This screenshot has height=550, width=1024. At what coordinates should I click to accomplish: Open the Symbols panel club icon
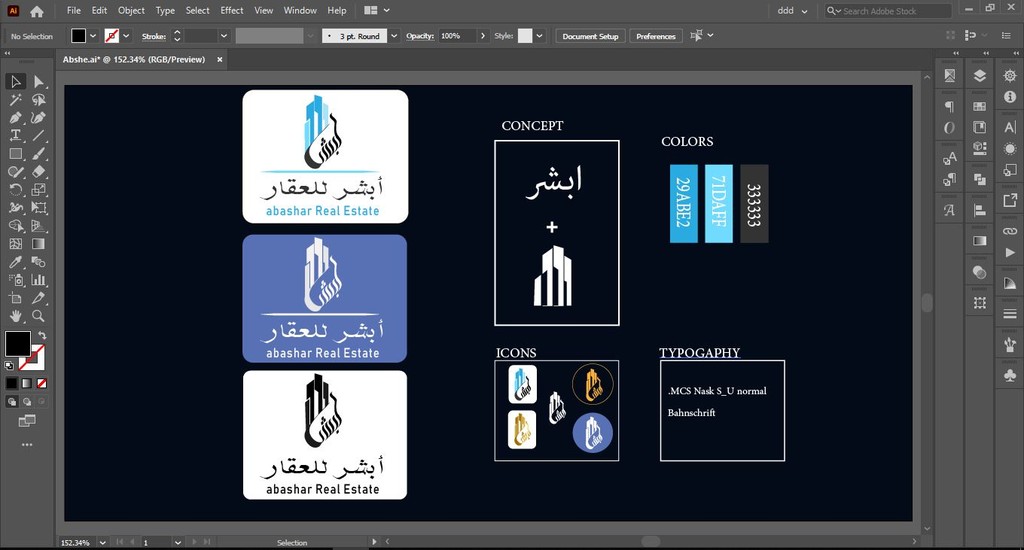coord(1010,375)
